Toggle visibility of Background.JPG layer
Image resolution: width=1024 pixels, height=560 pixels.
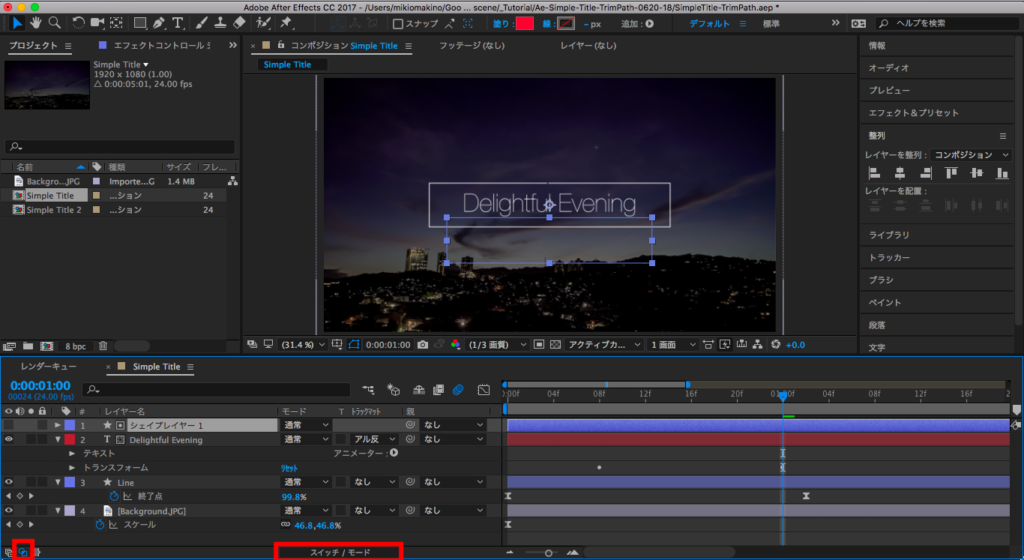click(9, 511)
